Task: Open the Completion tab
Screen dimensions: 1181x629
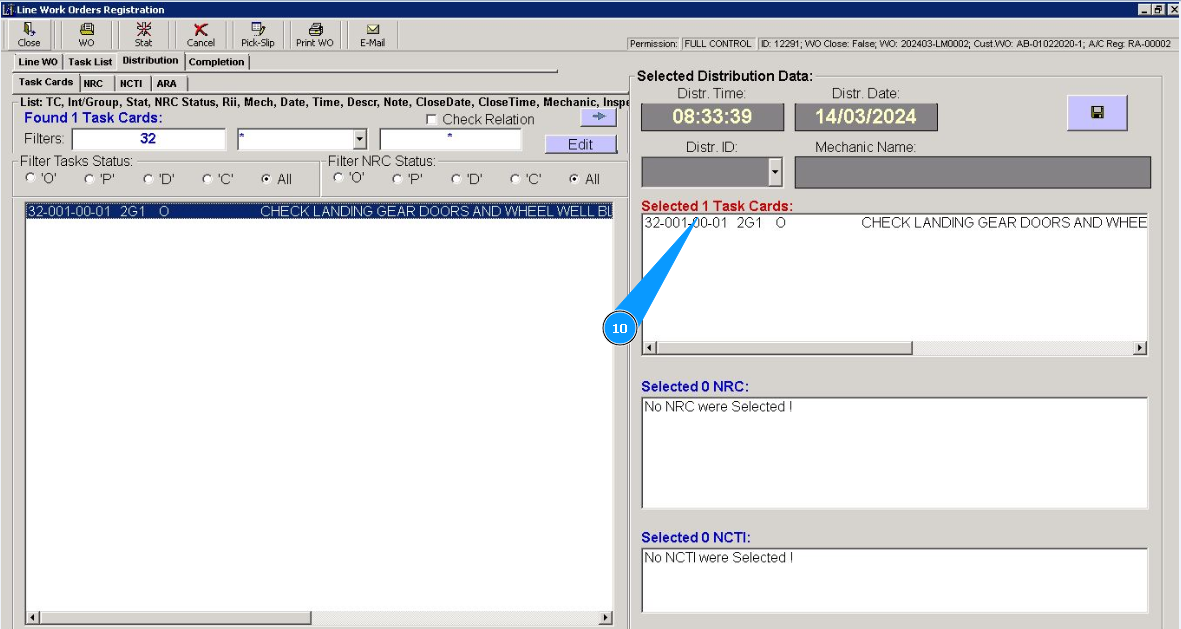Action: [216, 62]
